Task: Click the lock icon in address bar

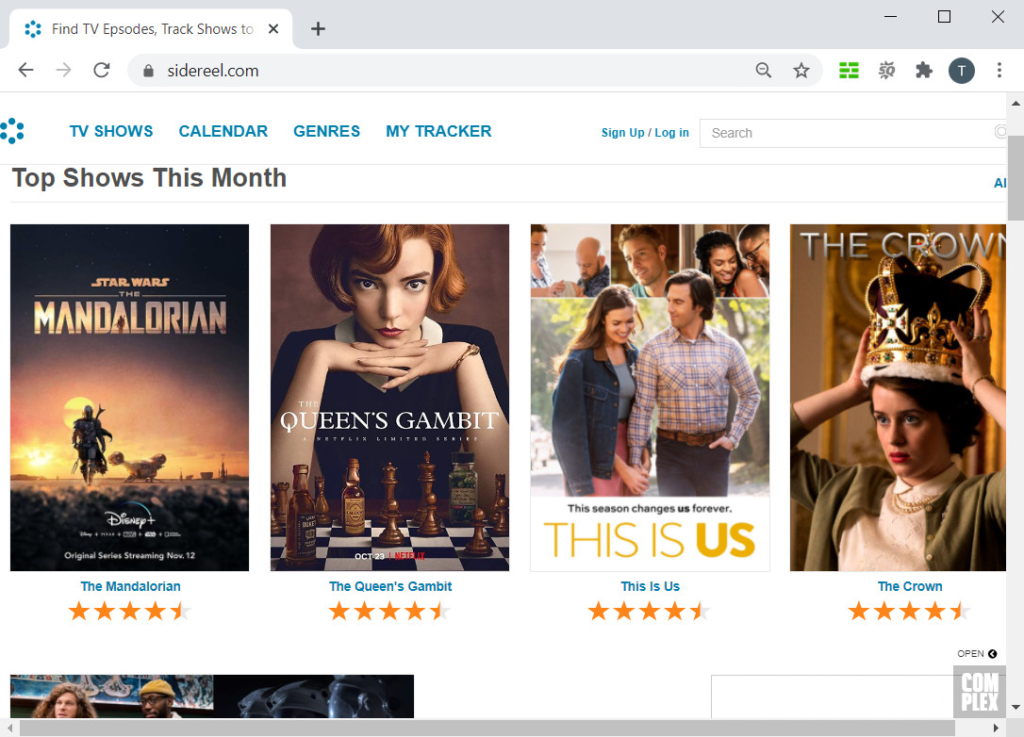Action: click(x=148, y=71)
